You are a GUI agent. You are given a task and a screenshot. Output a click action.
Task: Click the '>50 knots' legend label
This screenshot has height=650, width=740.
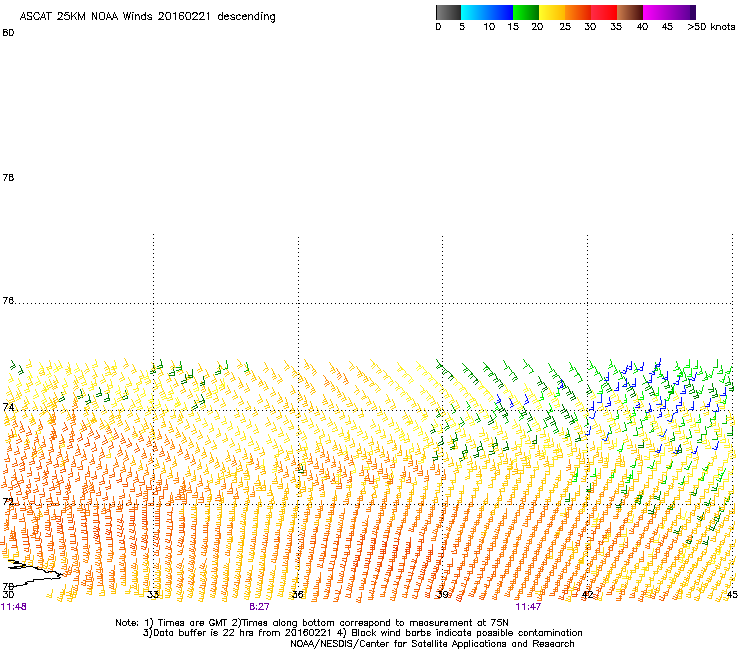711,27
